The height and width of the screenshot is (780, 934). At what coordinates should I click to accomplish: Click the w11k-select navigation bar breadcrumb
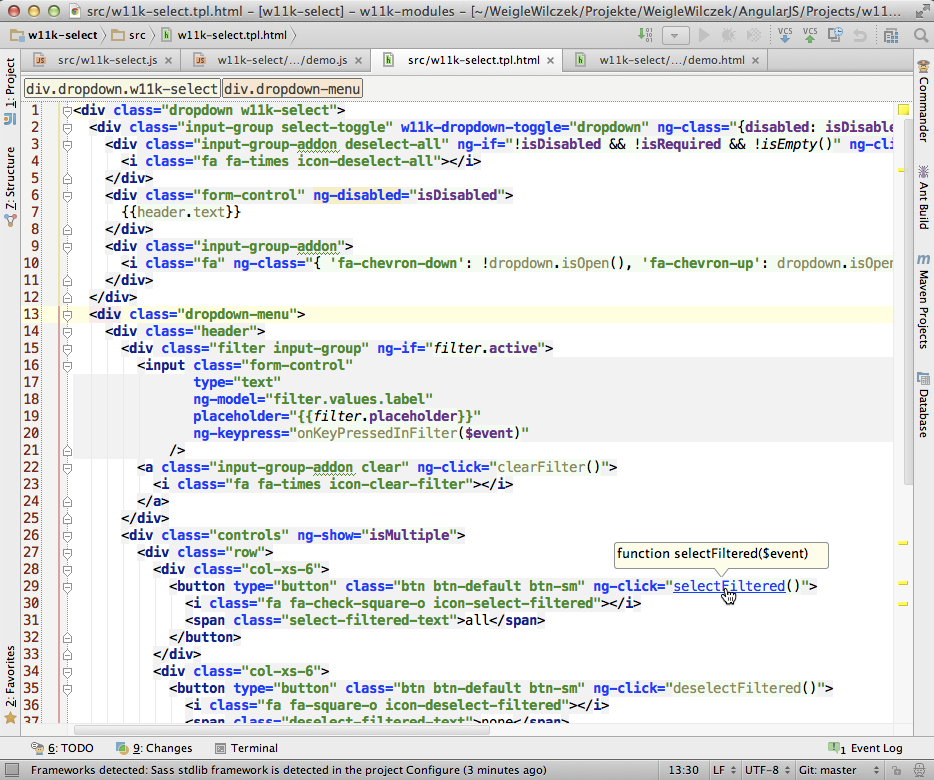[x=54, y=35]
